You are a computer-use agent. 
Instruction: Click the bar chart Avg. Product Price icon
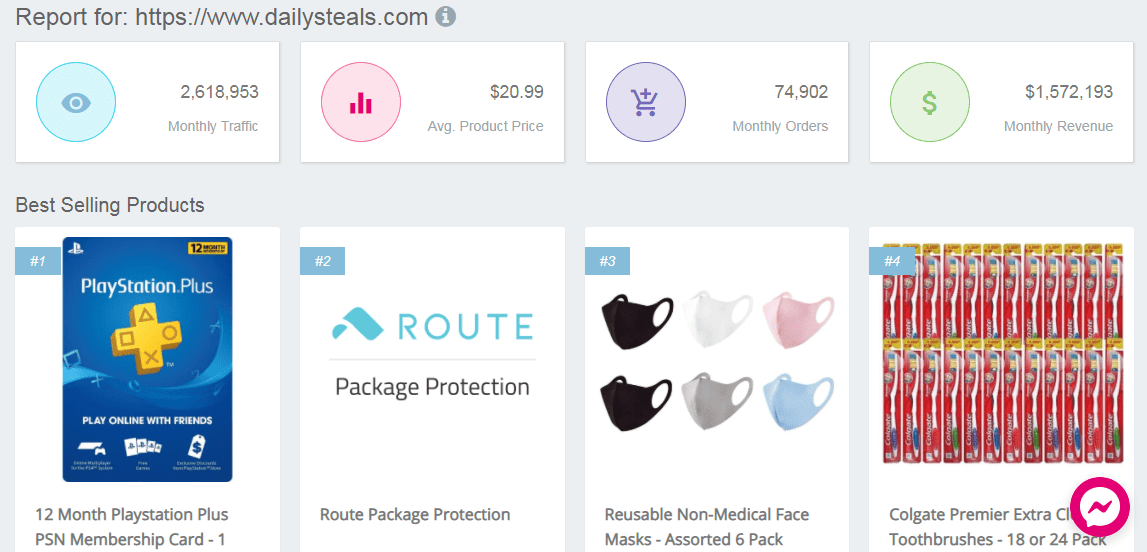(361, 102)
